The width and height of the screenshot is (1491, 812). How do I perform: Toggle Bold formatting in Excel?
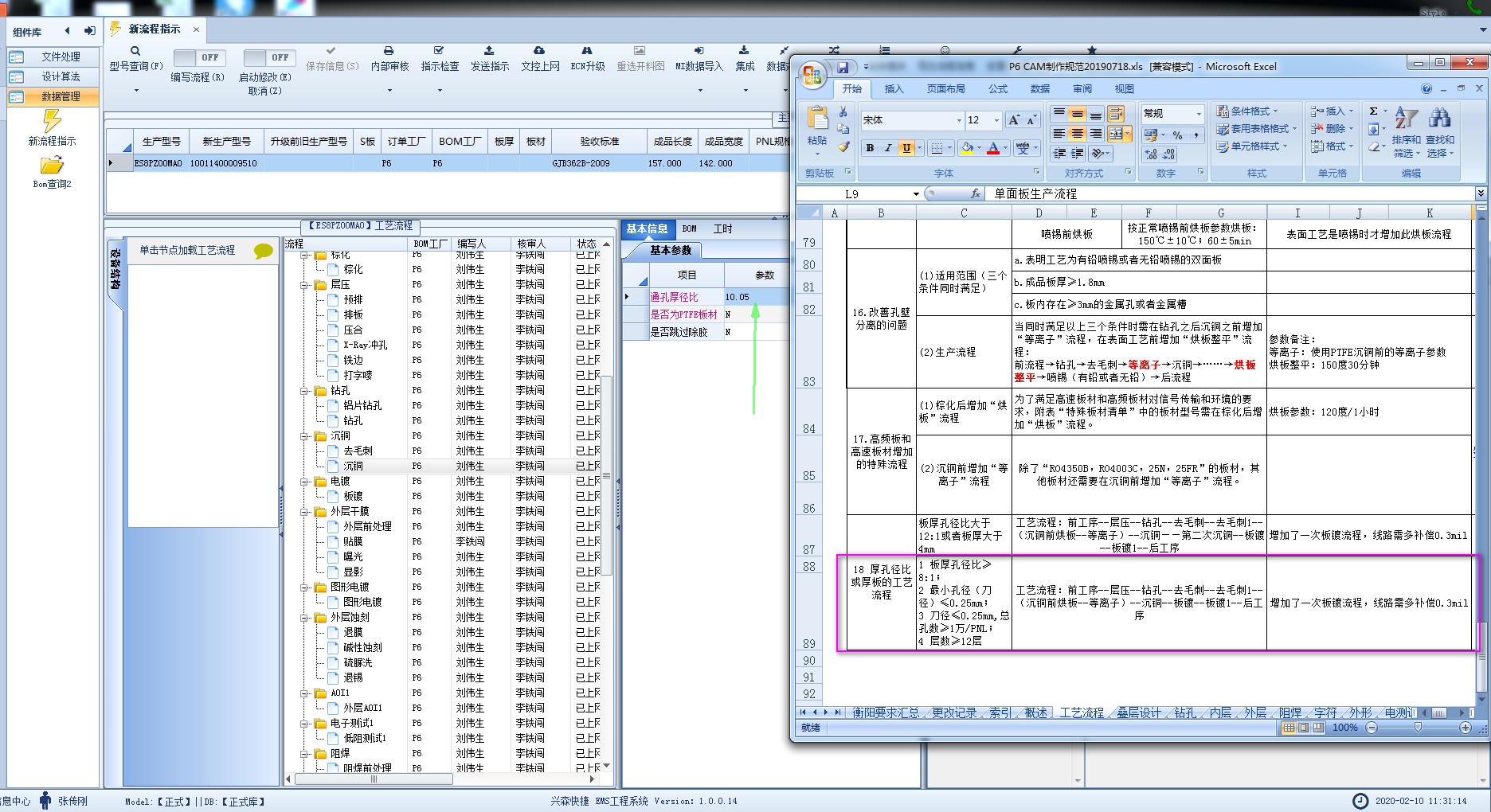coord(870,148)
